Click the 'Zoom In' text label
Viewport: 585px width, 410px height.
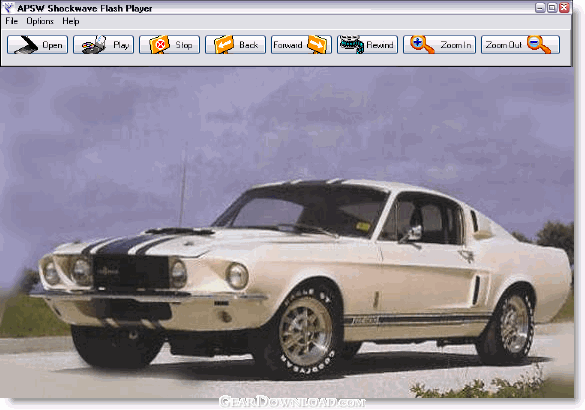(x=456, y=45)
